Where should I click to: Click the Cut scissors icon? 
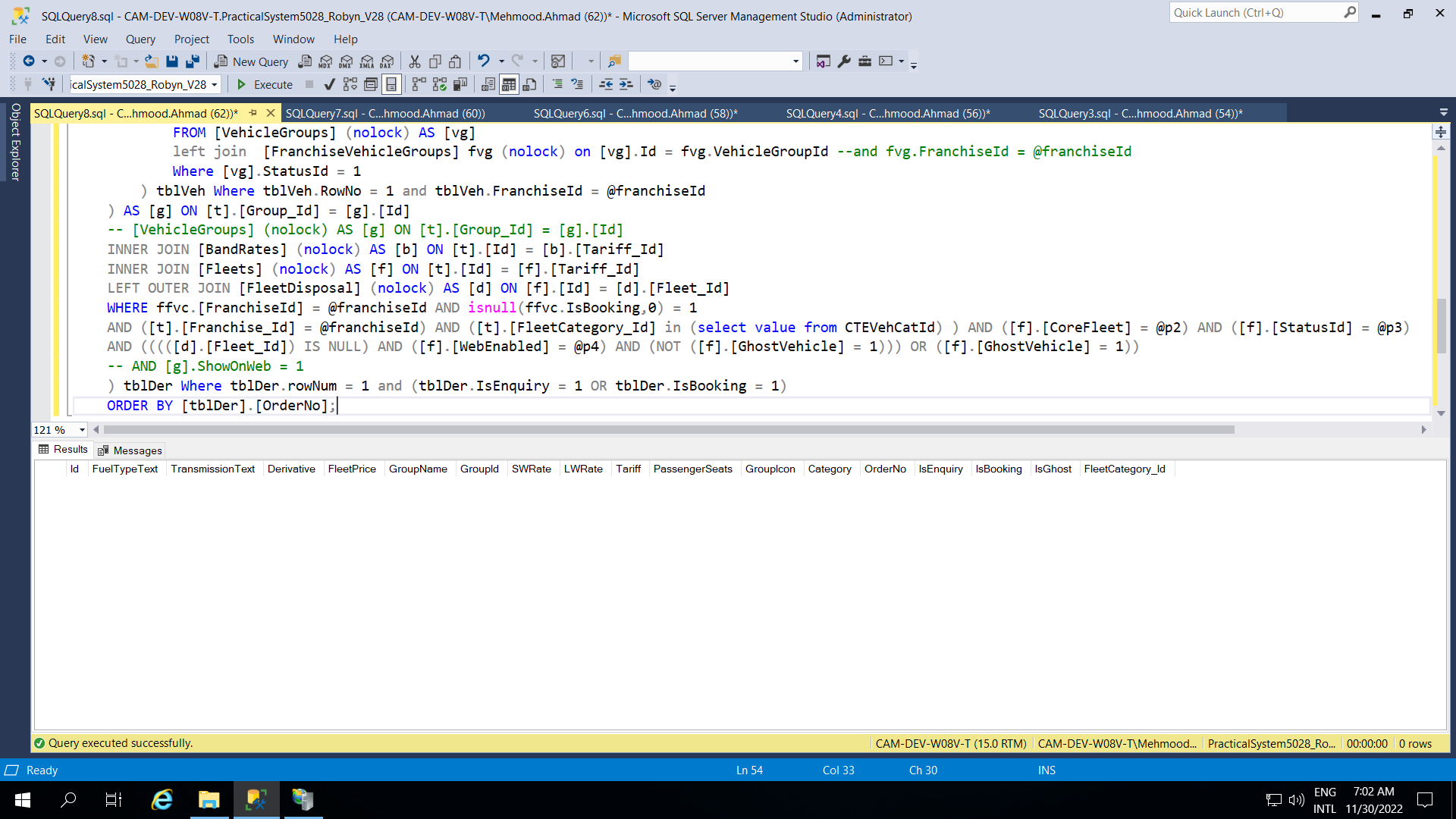click(415, 61)
